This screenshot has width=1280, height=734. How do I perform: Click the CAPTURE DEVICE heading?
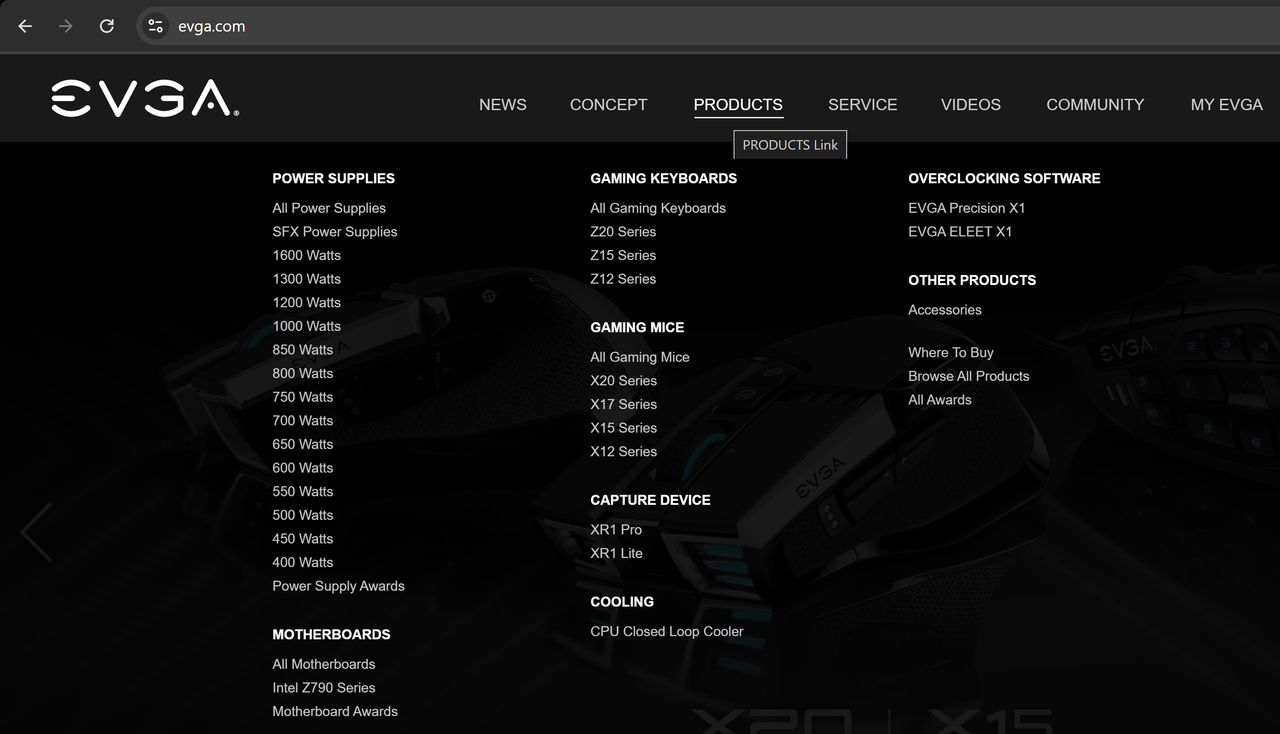pos(651,500)
